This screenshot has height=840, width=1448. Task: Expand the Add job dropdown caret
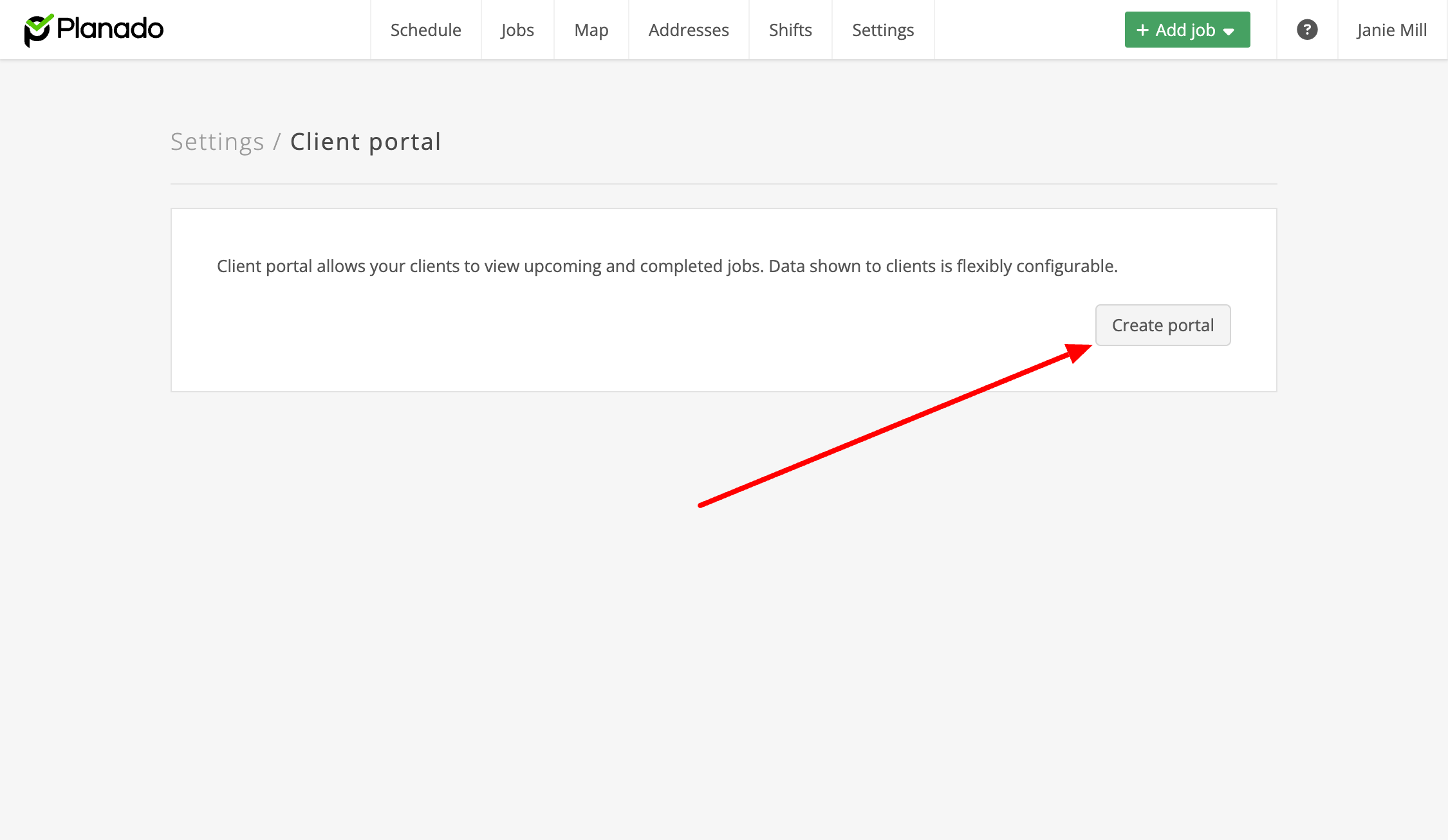(1229, 32)
